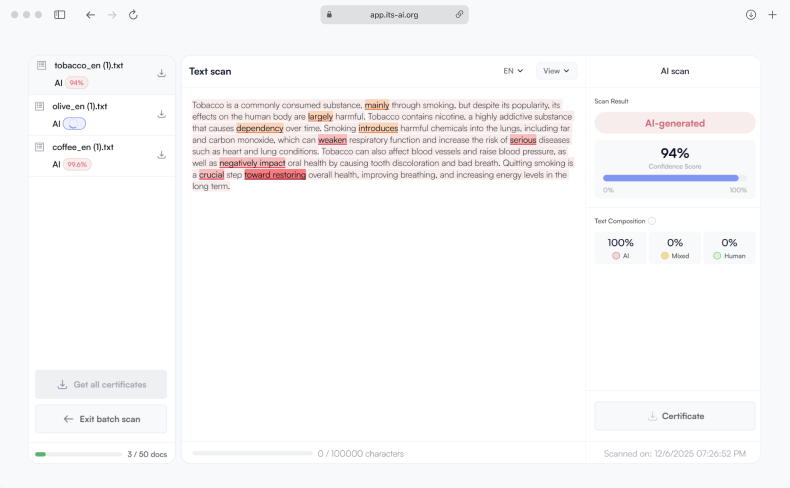Viewport: 790px width, 488px height.
Task: Open the olive_en (1).txt document
Action: click(x=80, y=106)
